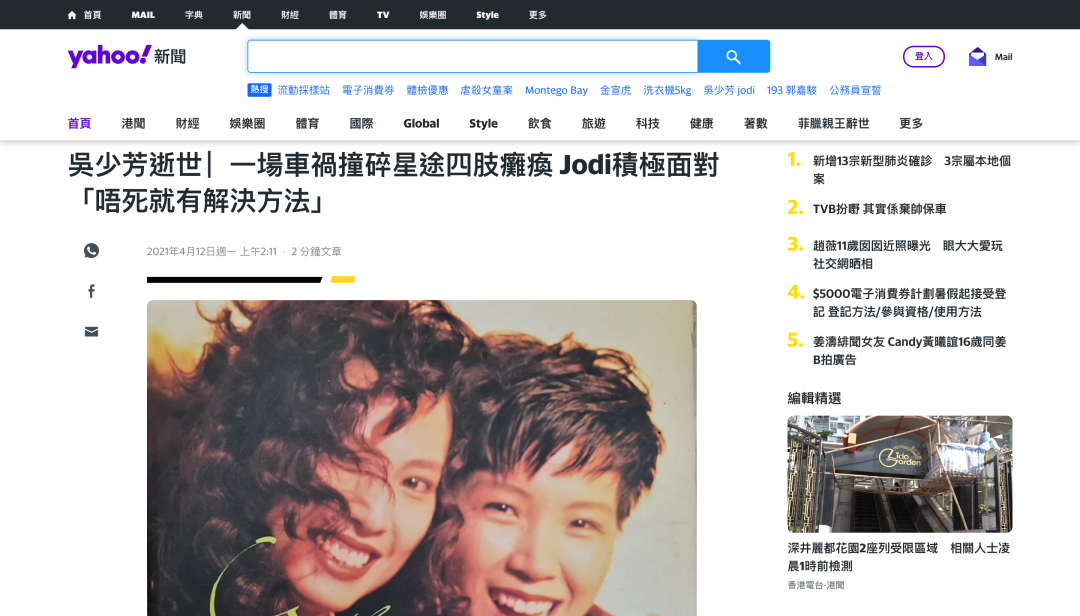The height and width of the screenshot is (616, 1080).
Task: Click trending search 流動採樣站
Action: pos(304,90)
